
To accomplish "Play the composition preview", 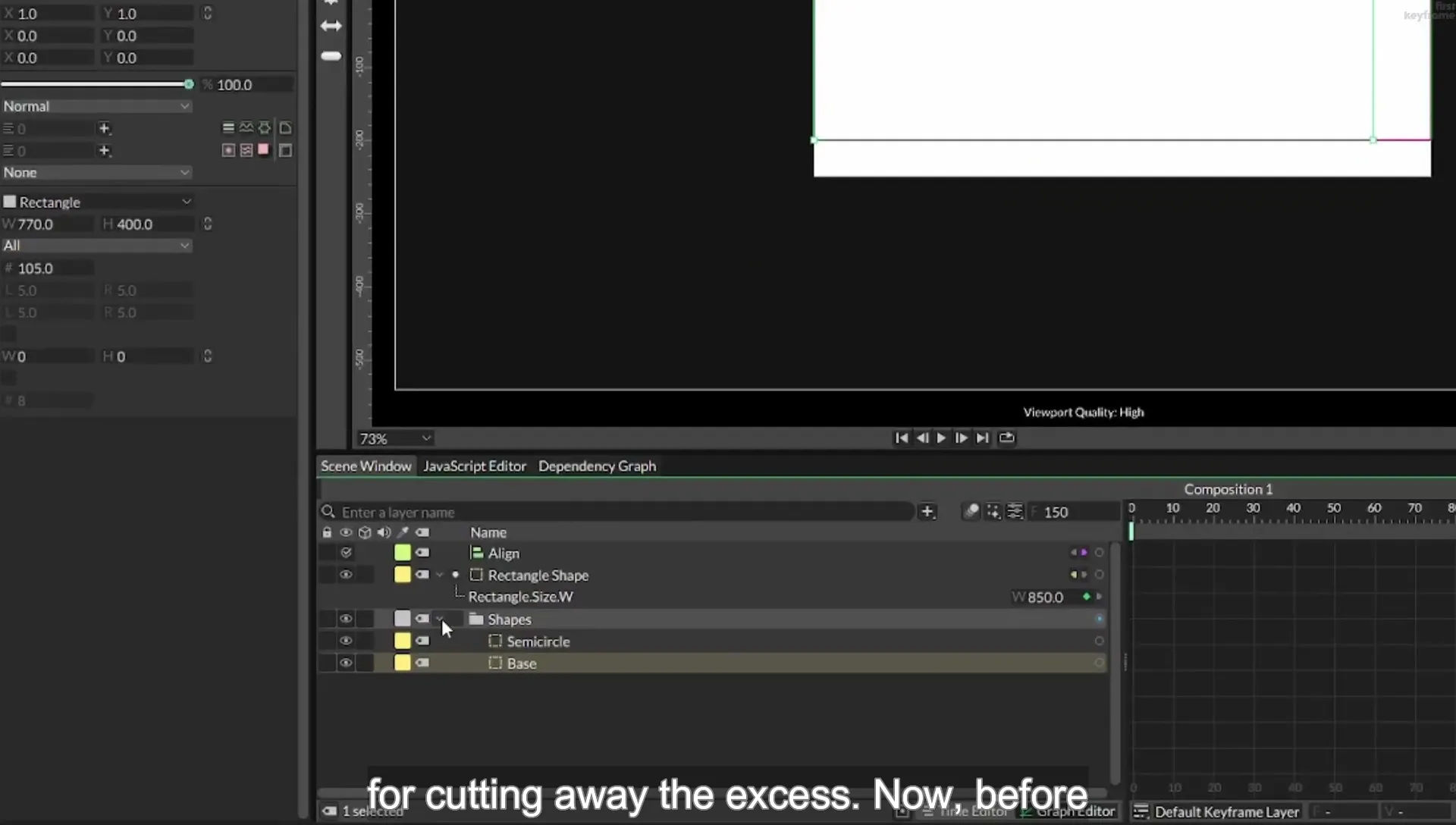I will click(x=941, y=438).
